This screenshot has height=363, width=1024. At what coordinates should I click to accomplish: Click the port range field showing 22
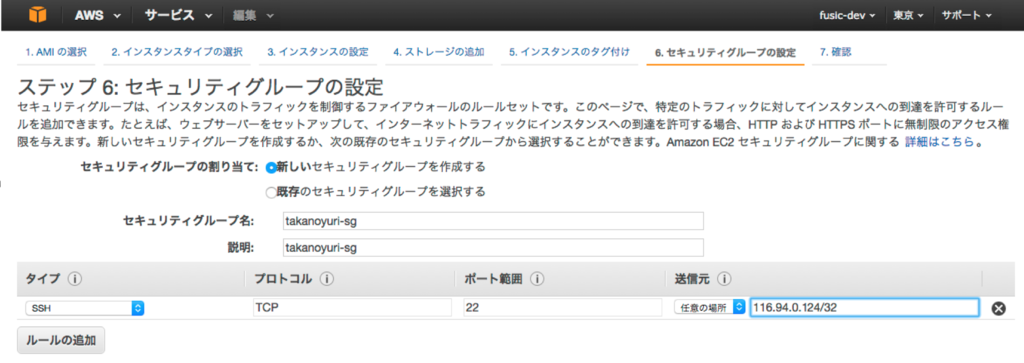(562, 308)
